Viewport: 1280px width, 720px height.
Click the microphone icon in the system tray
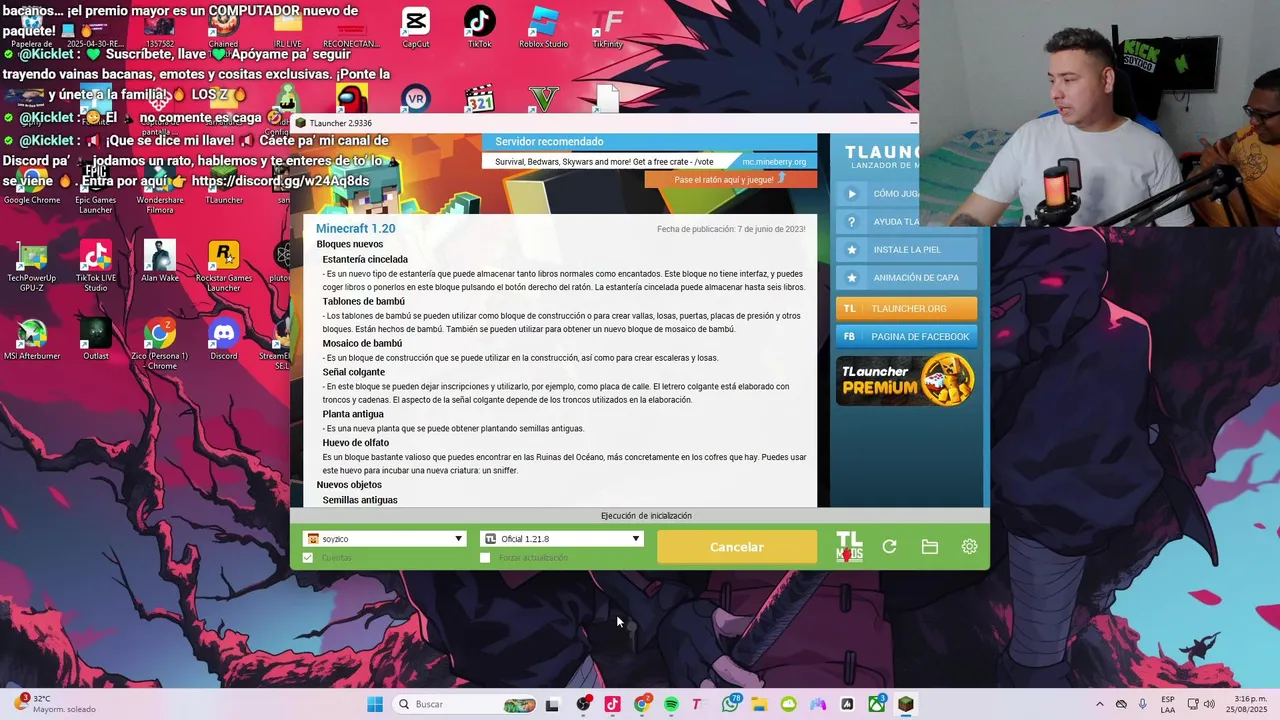click(1143, 704)
